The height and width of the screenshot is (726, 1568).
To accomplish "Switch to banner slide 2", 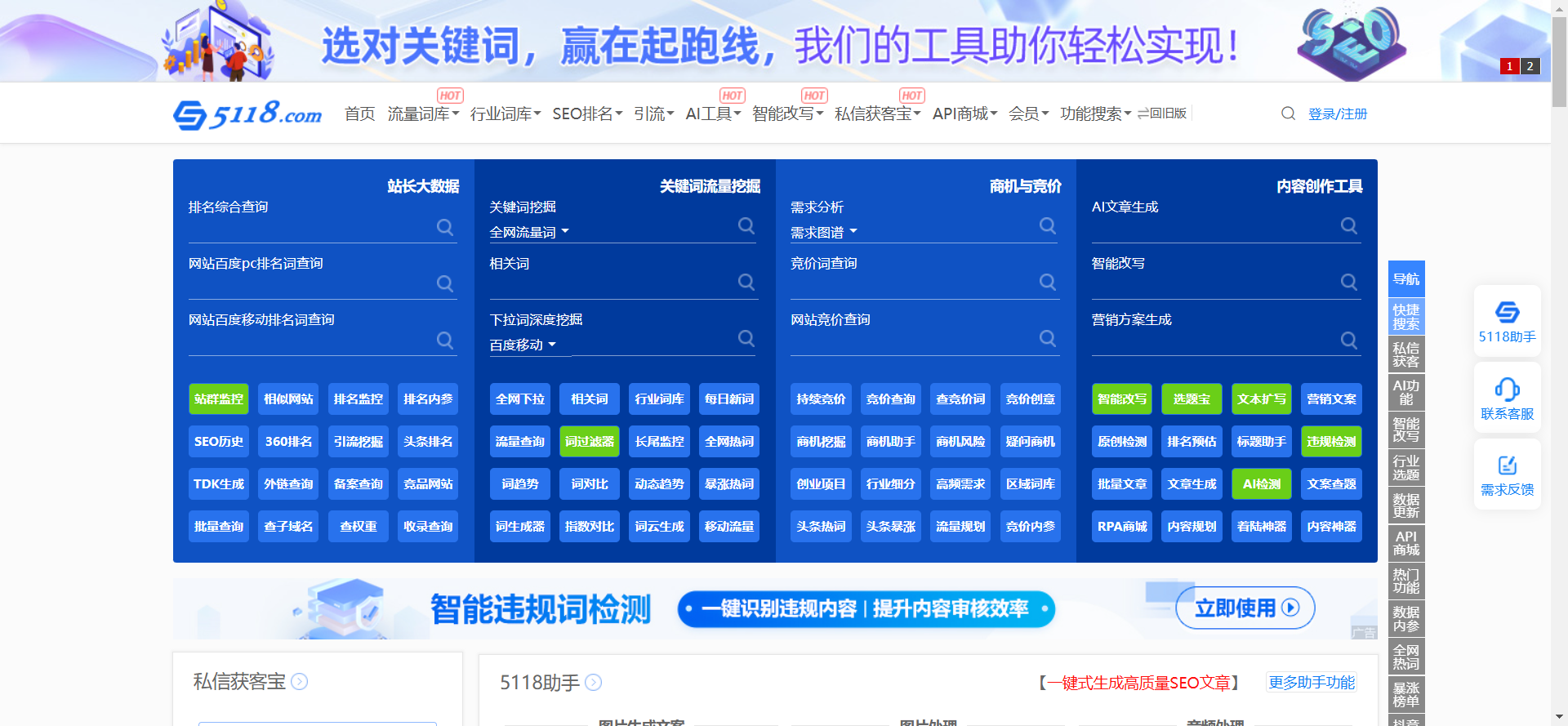I will click(1530, 66).
